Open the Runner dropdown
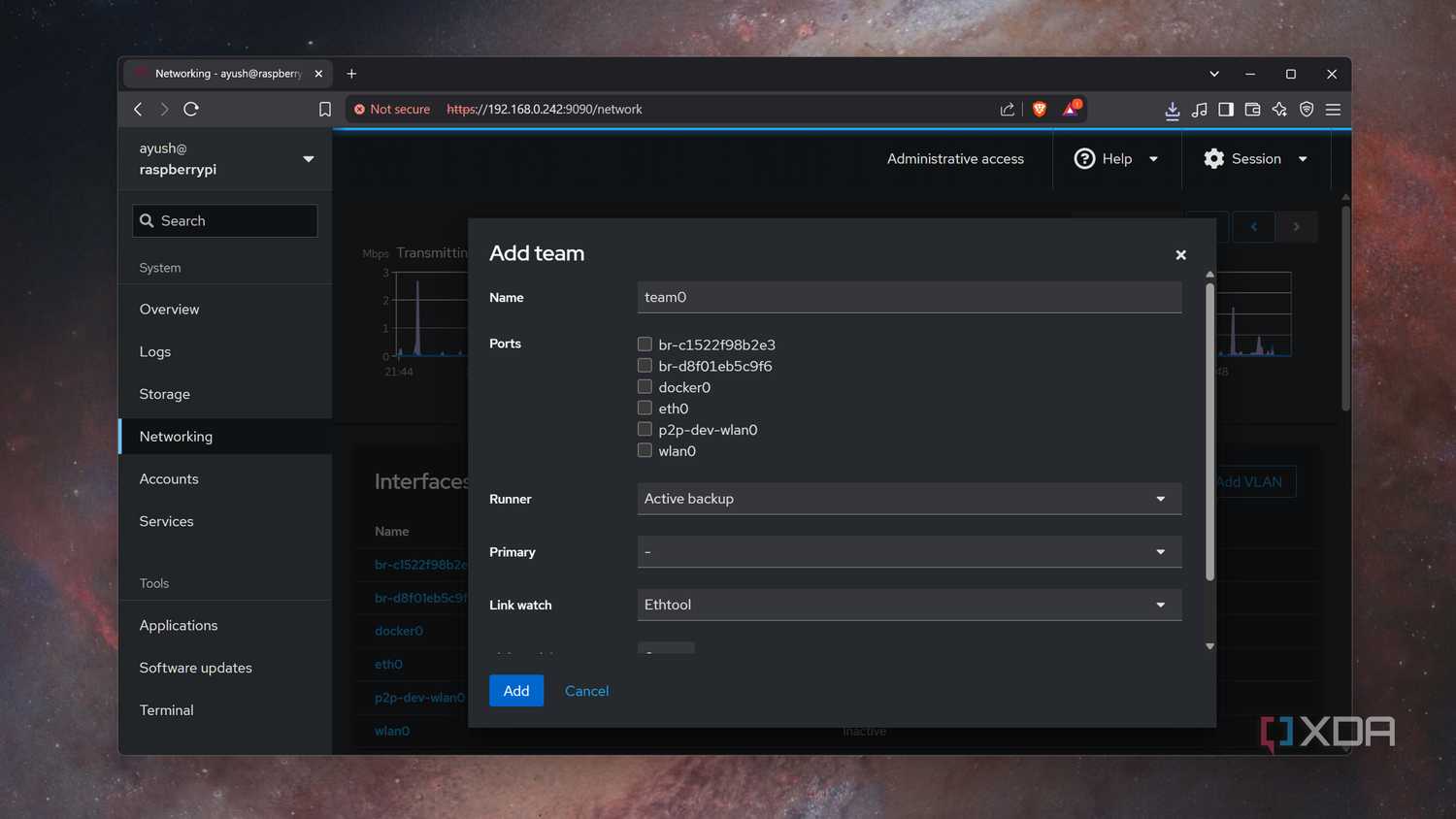1456x819 pixels. (x=910, y=499)
